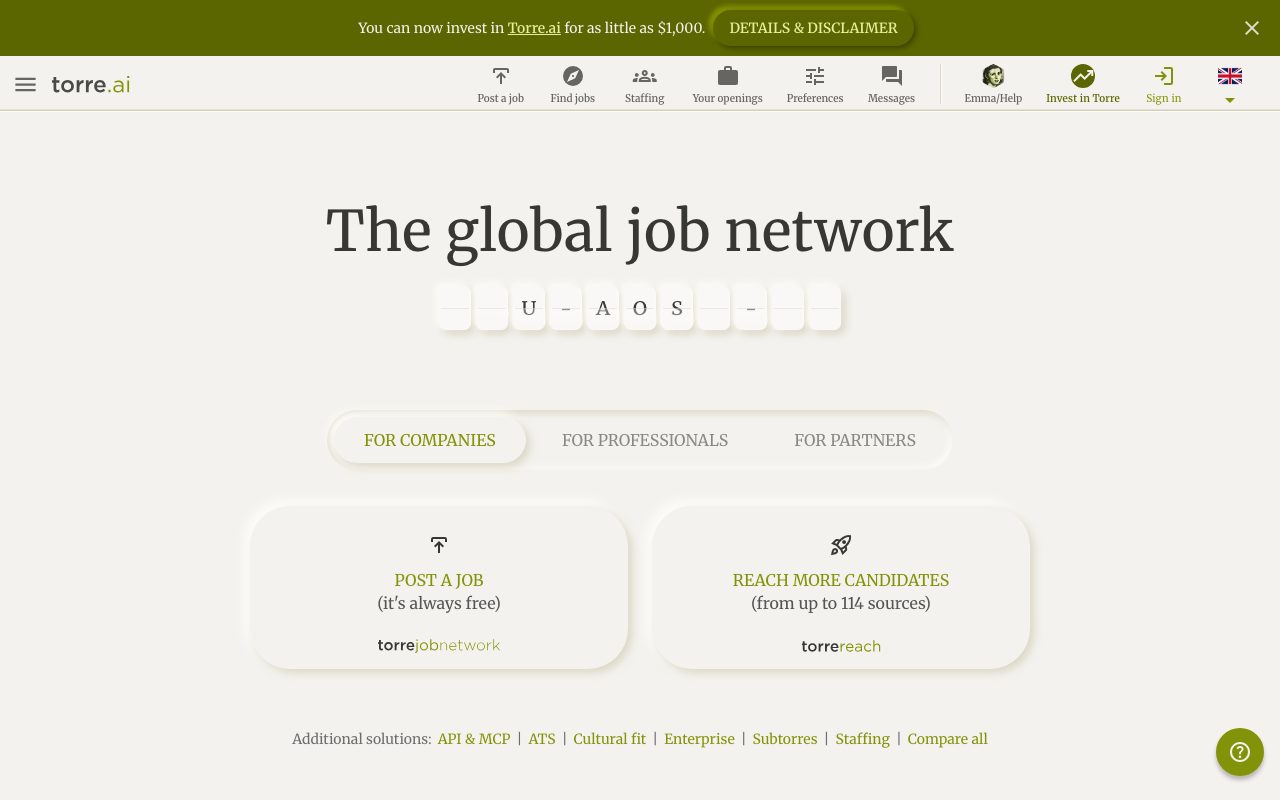Click the torrereach logo

[x=841, y=646]
